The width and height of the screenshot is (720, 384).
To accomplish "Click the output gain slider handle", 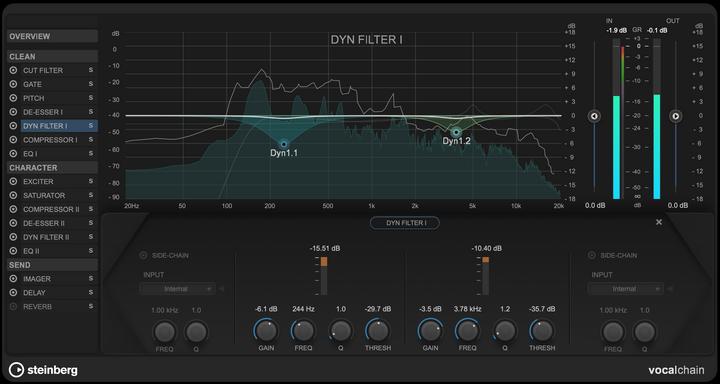I will pyautogui.click(x=675, y=117).
